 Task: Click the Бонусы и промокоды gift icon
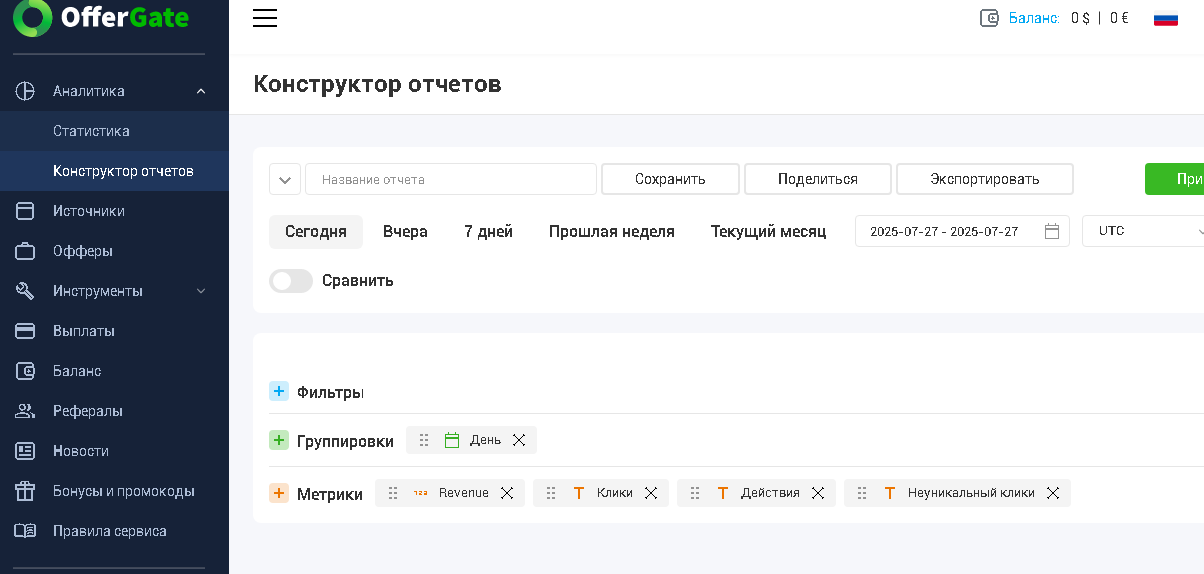click(x=25, y=491)
